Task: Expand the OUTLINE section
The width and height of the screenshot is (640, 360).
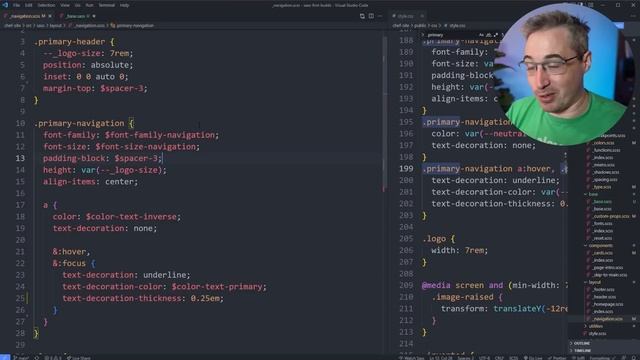Action: point(582,344)
